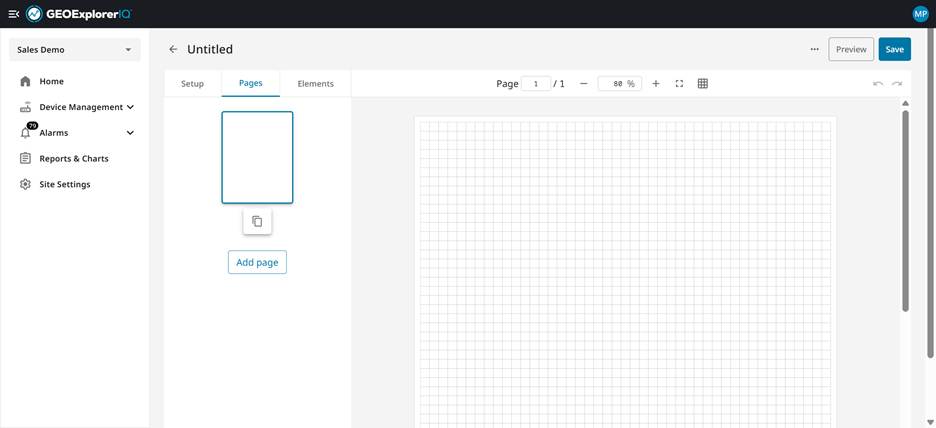Click the Site Settings gear icon
Screen dimensions: 936x428
coord(25,184)
